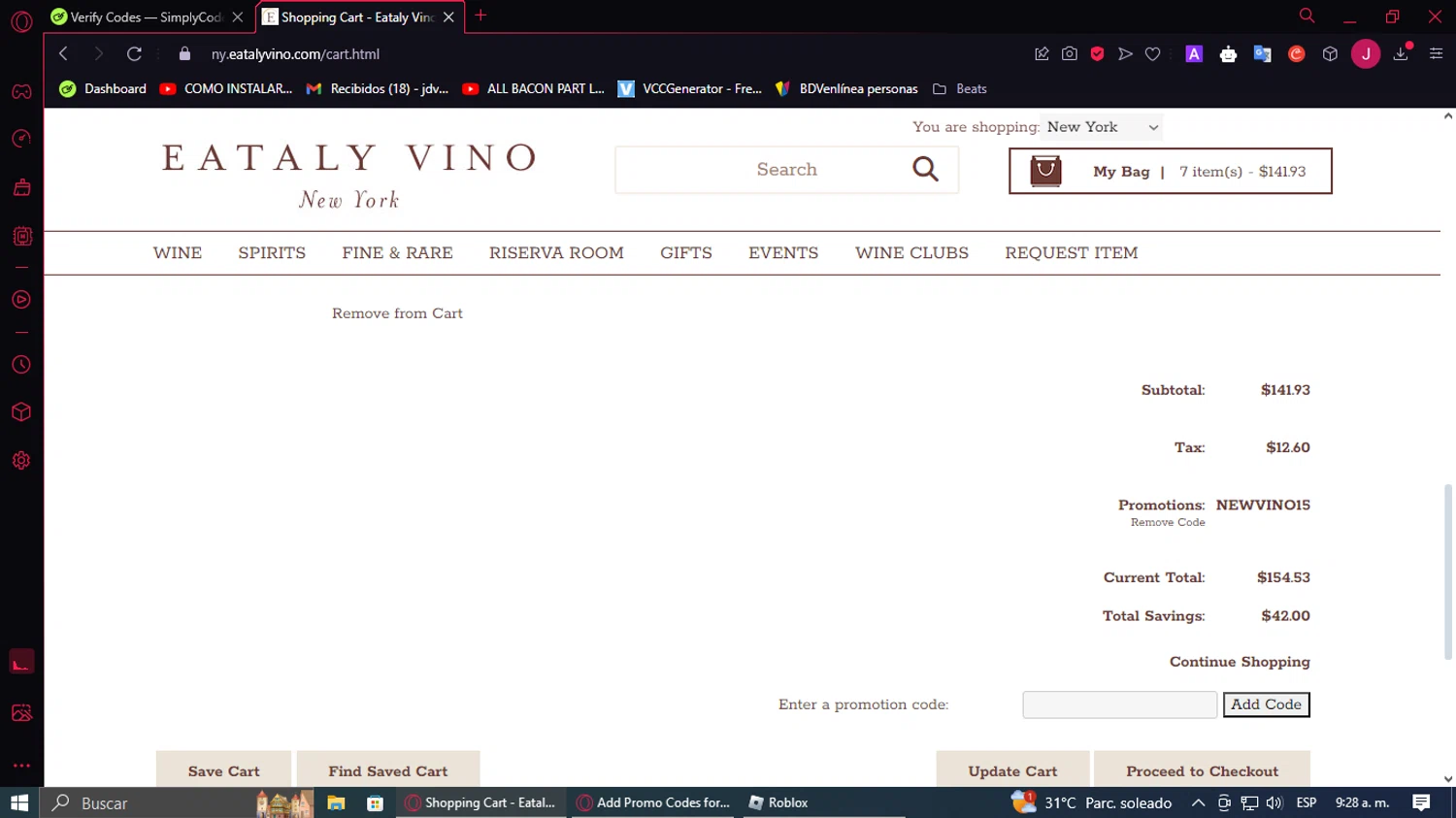
Task: Click the shopping bag icon
Action: coord(1045,171)
